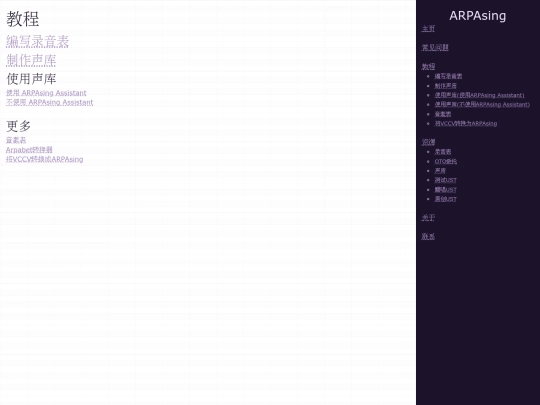540x405 pixels.
Task: Select 资源 in the sidebar menu
Action: click(x=428, y=142)
